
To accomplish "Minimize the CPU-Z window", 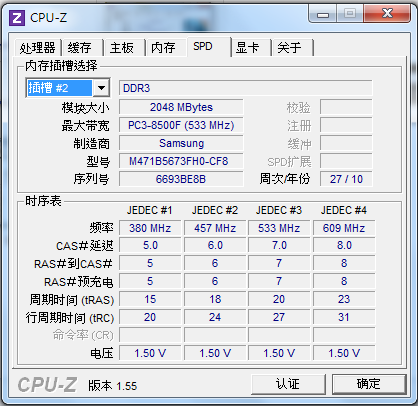I will point(323,14).
